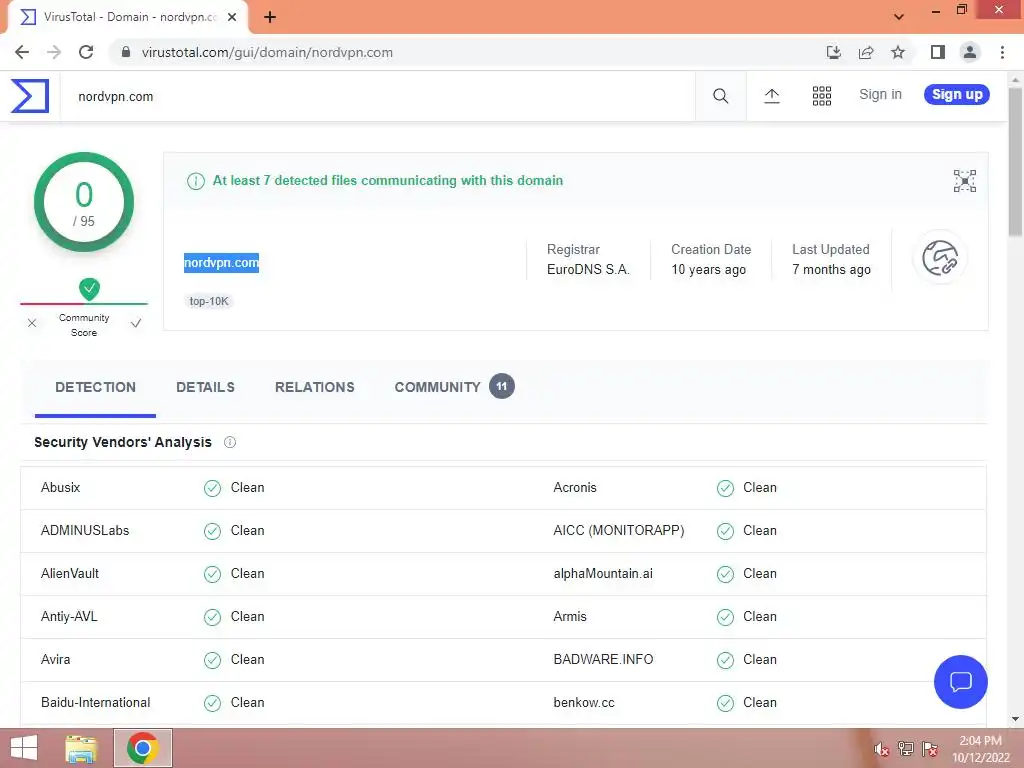This screenshot has width=1024, height=768.
Task: Click the 10 years ago creation date
Action: 709,270
